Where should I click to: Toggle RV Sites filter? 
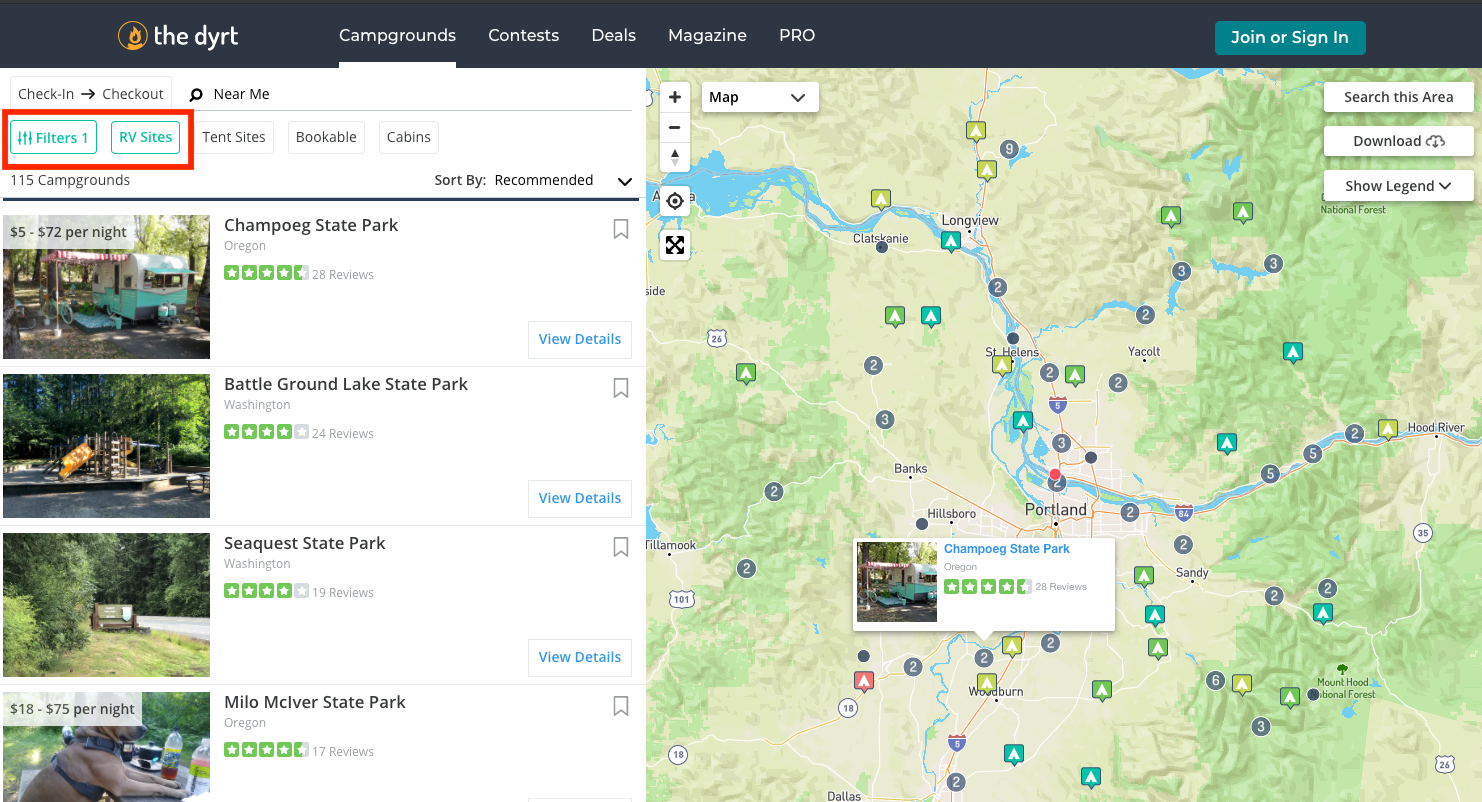tap(145, 137)
